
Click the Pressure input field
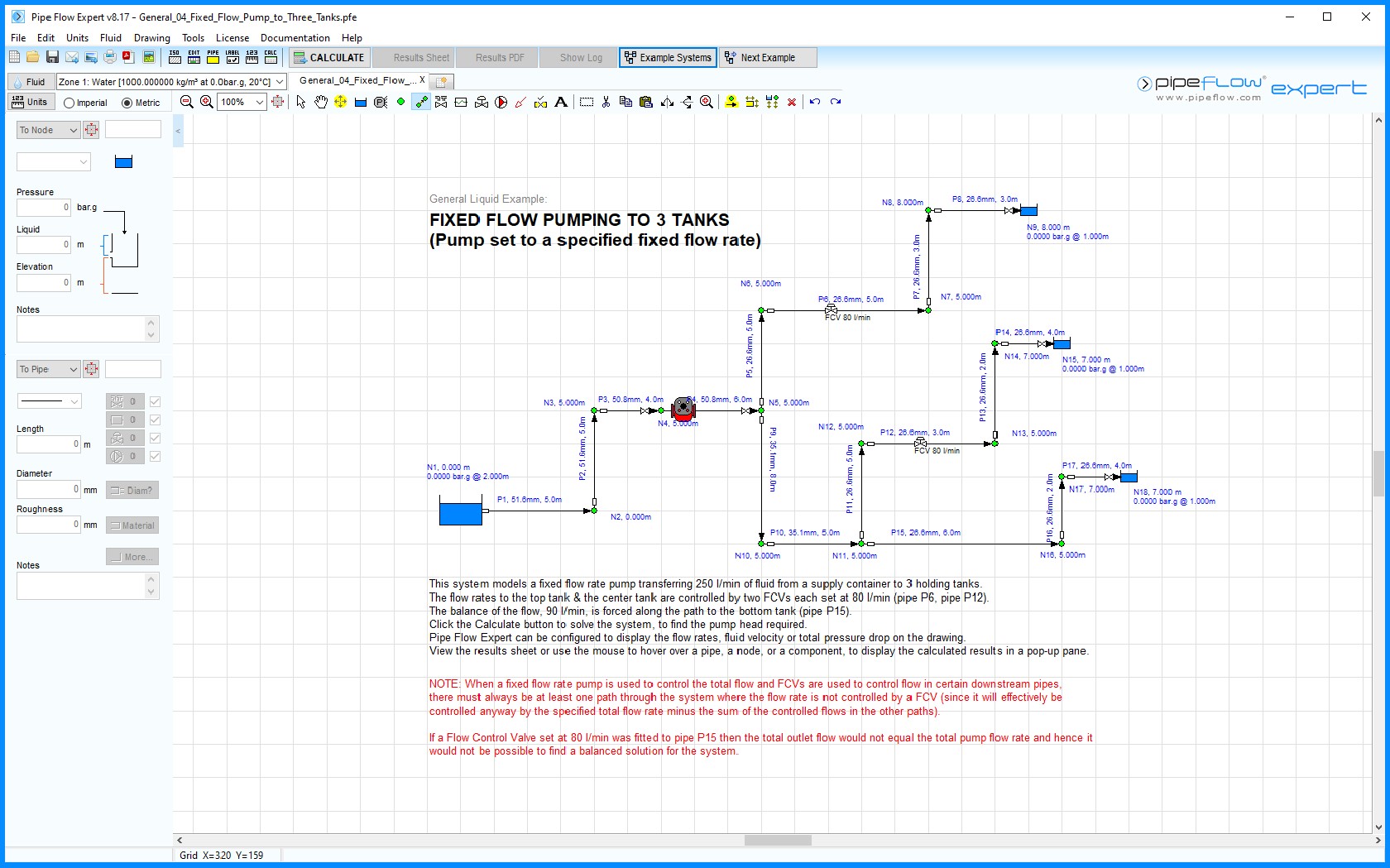click(44, 207)
